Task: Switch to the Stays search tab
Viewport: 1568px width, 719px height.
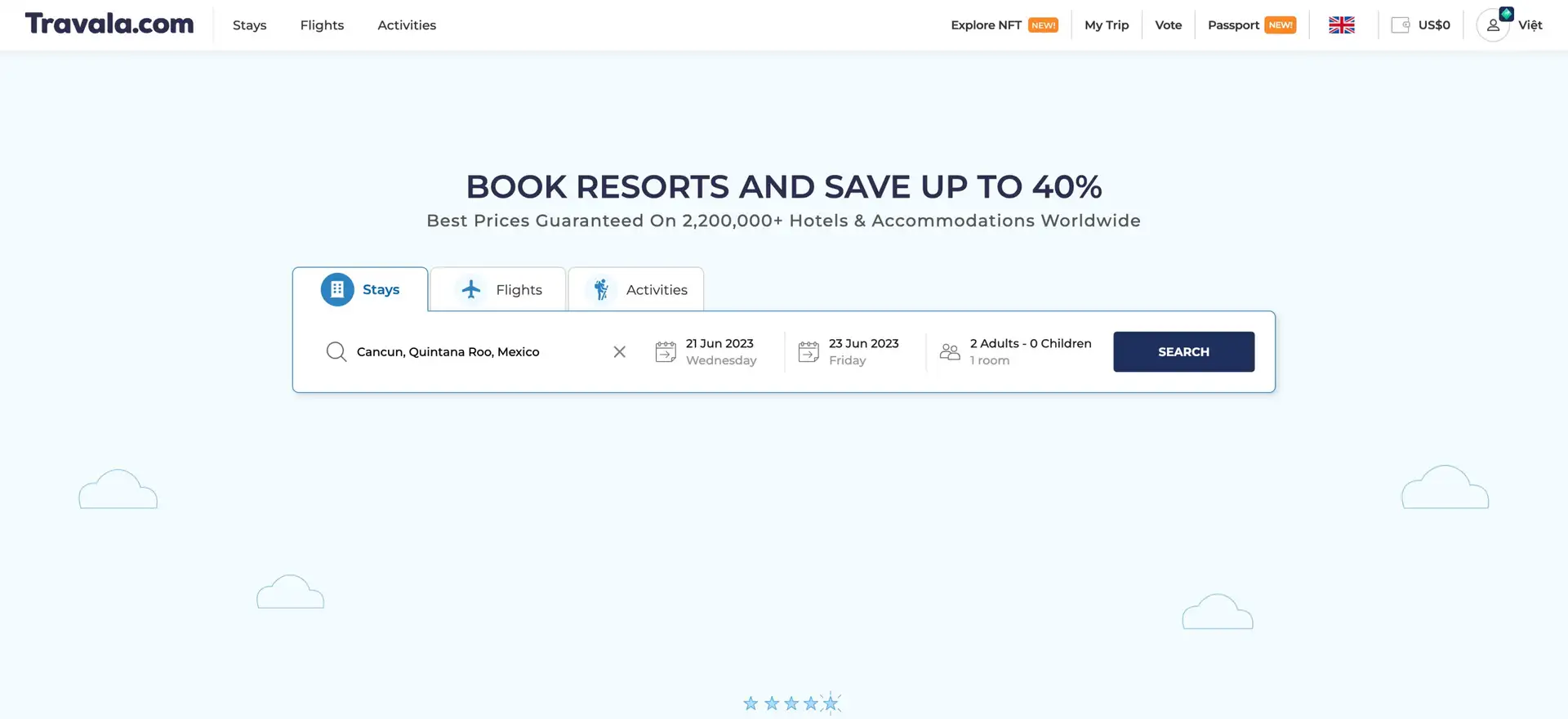Action: click(360, 290)
